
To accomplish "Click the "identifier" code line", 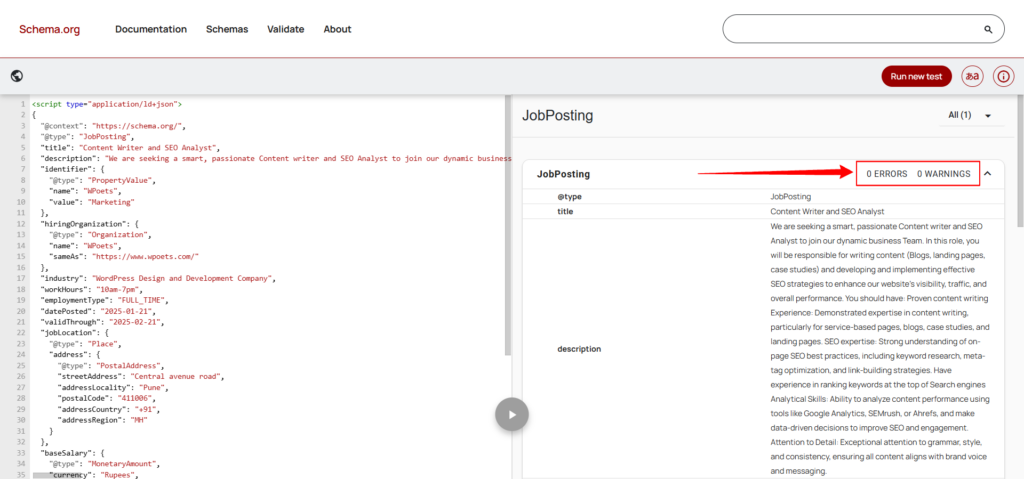I will (x=72, y=169).
